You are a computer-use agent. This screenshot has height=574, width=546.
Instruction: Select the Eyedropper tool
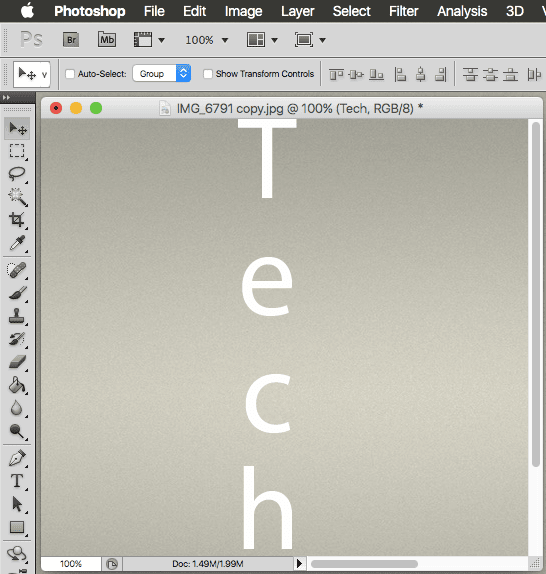pos(17,243)
